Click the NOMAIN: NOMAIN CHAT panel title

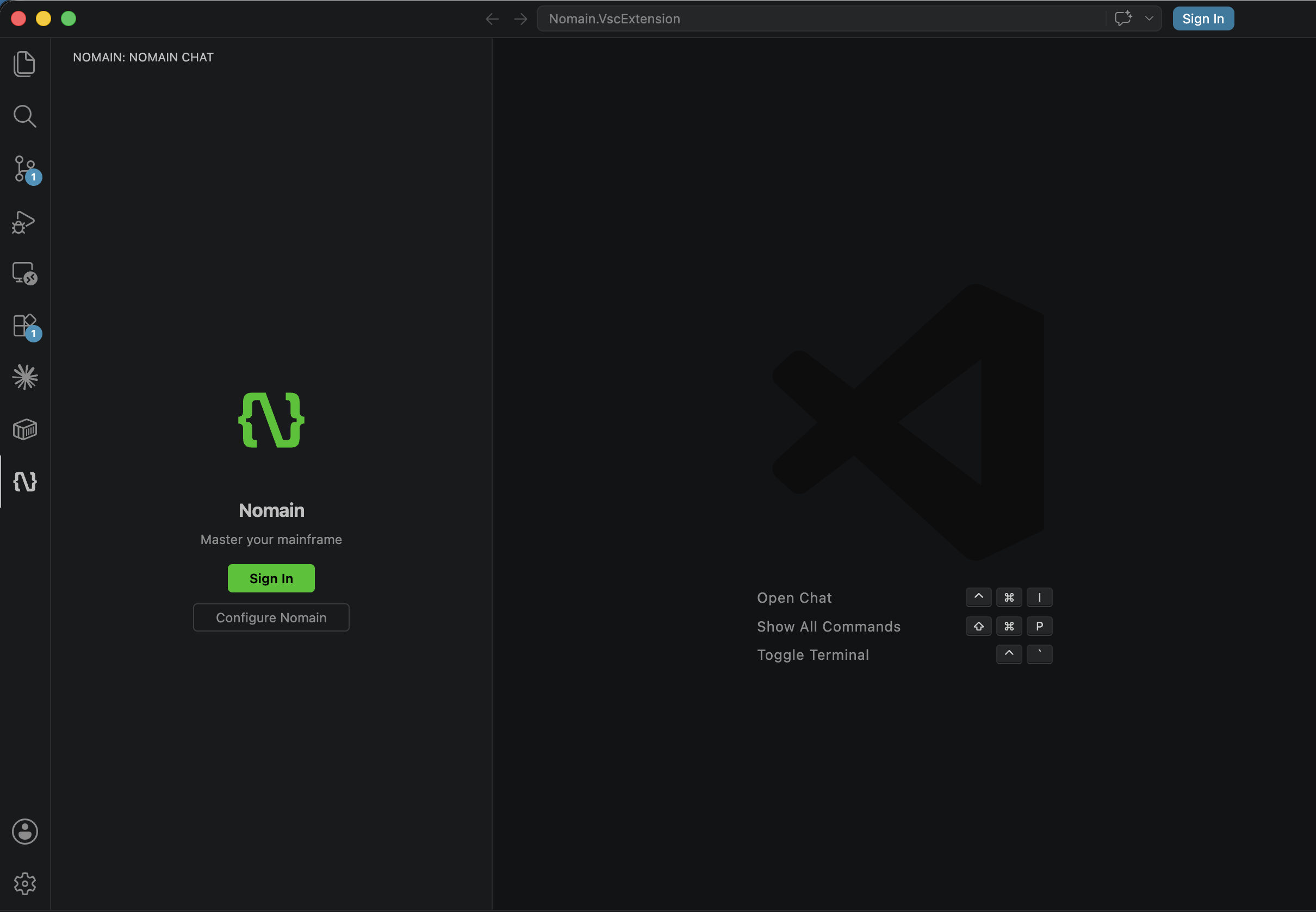(x=143, y=57)
